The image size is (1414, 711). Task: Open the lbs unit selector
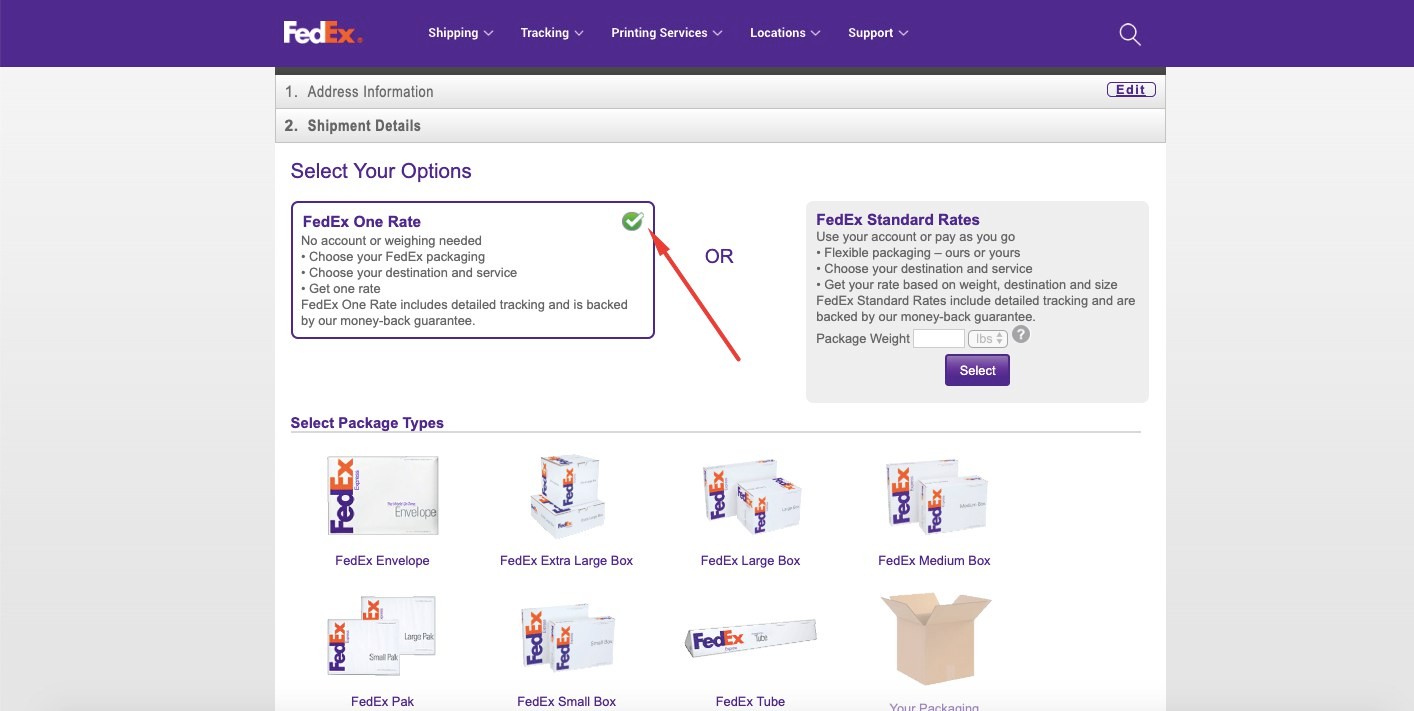click(x=988, y=338)
